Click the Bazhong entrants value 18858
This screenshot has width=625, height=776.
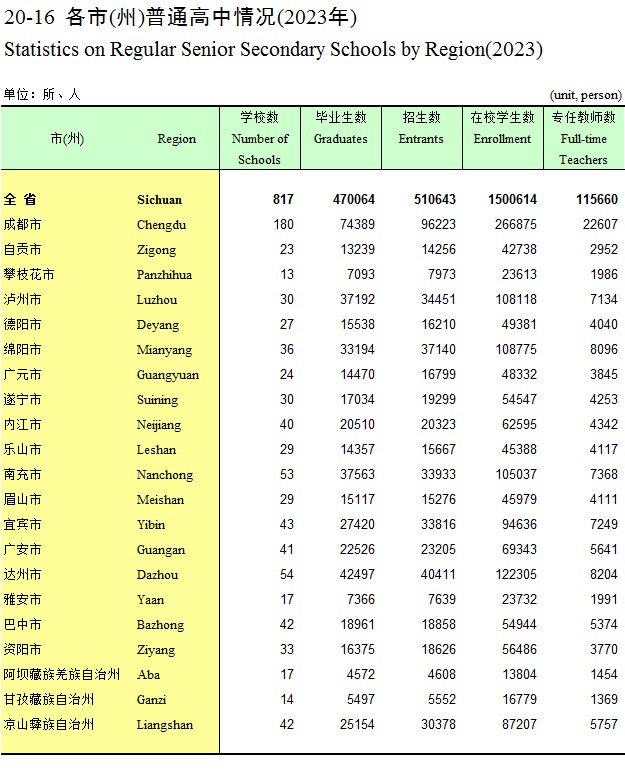(x=438, y=625)
